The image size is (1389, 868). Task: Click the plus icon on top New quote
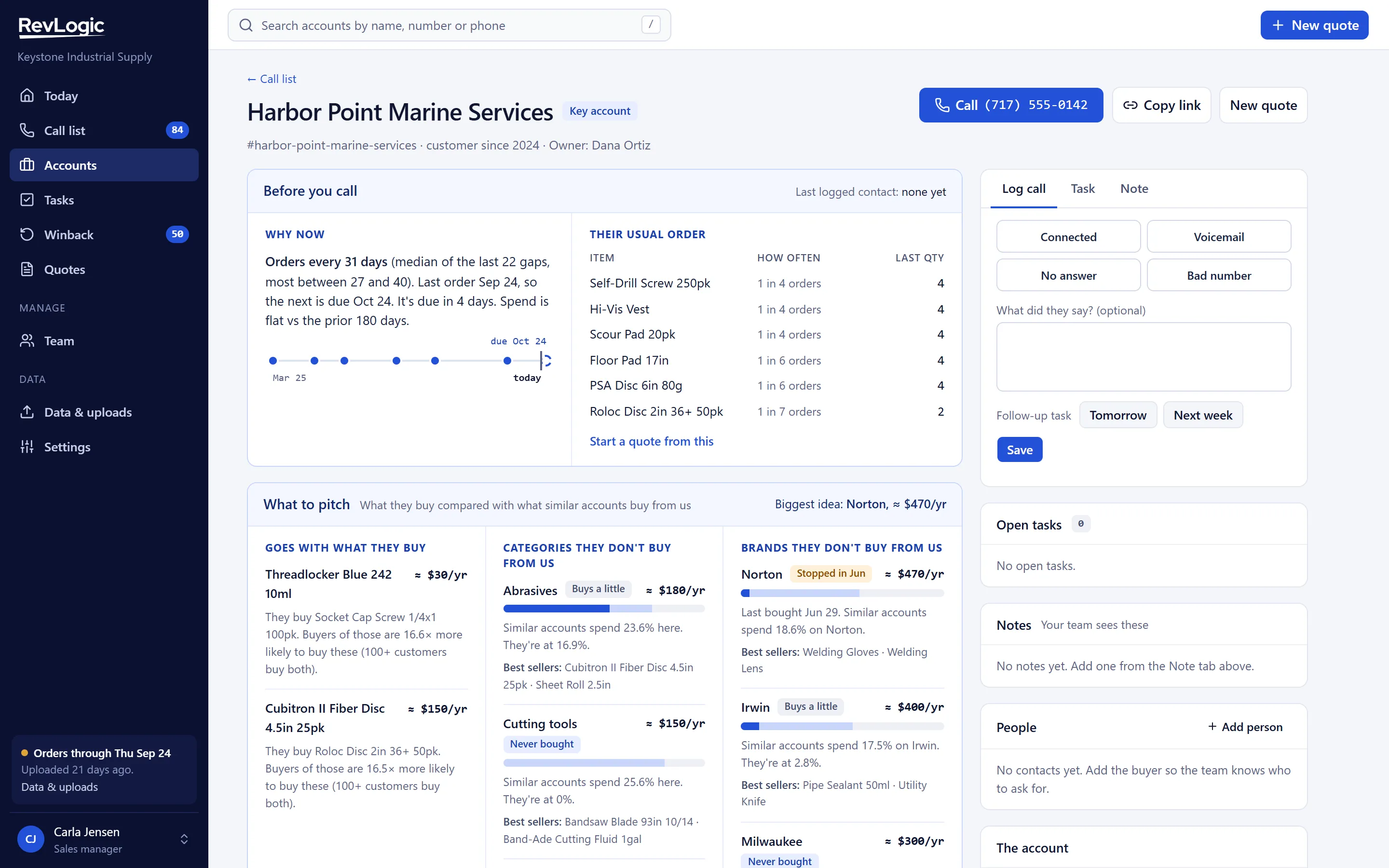pos(1278,25)
